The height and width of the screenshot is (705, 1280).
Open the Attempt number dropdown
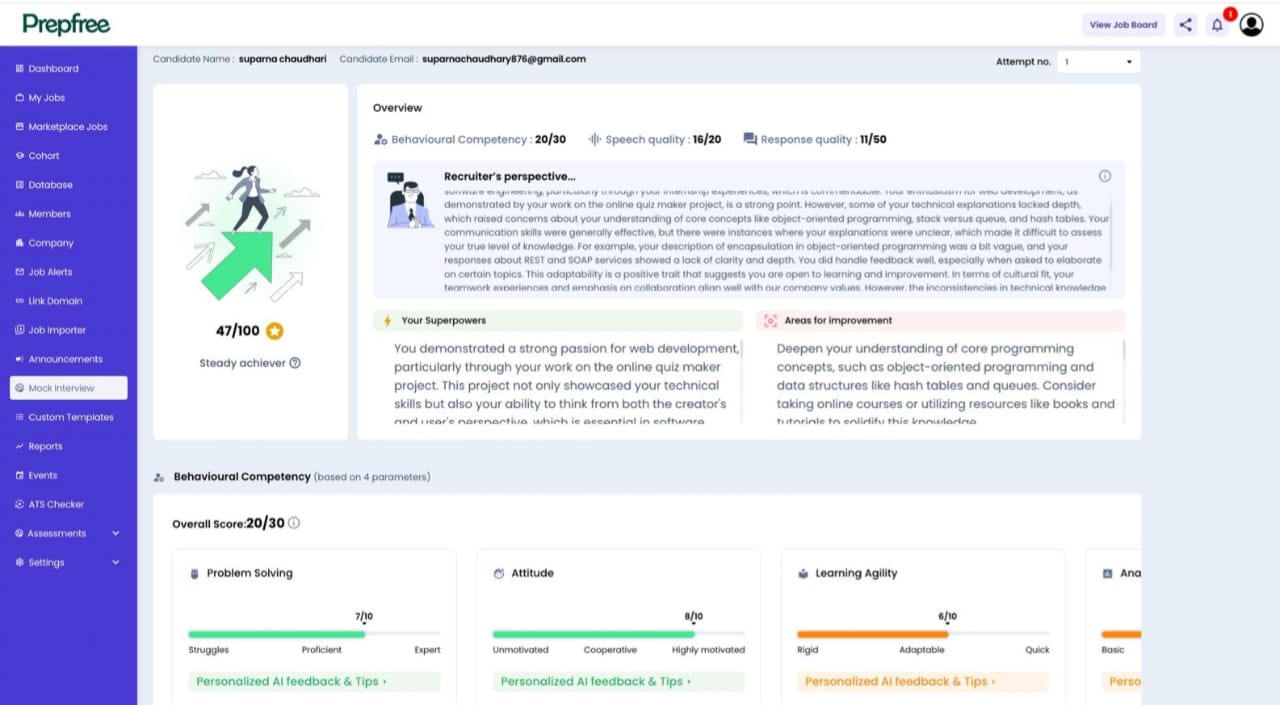pyautogui.click(x=1098, y=61)
